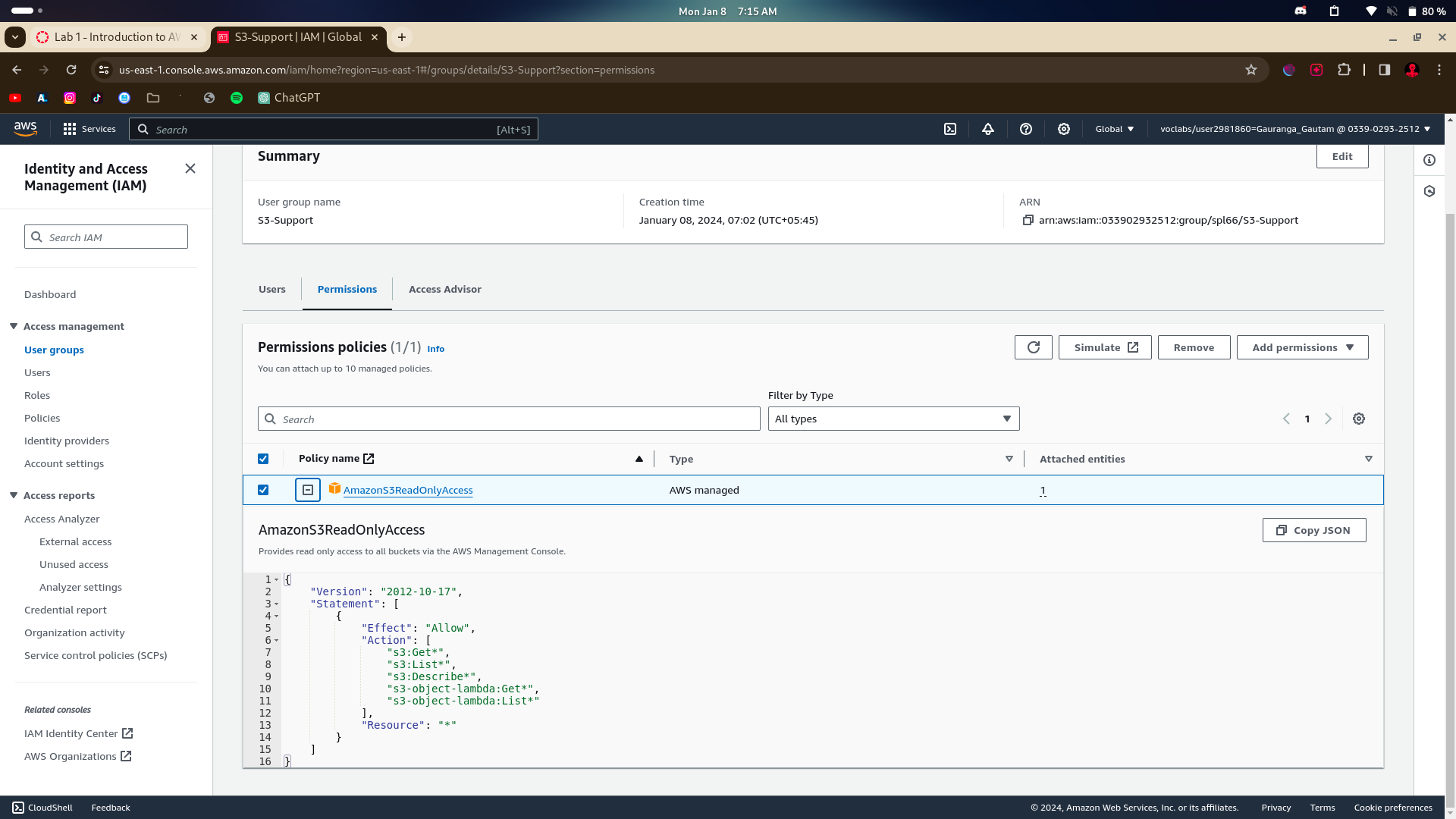Open the Filter by Type dropdown

pyautogui.click(x=893, y=419)
